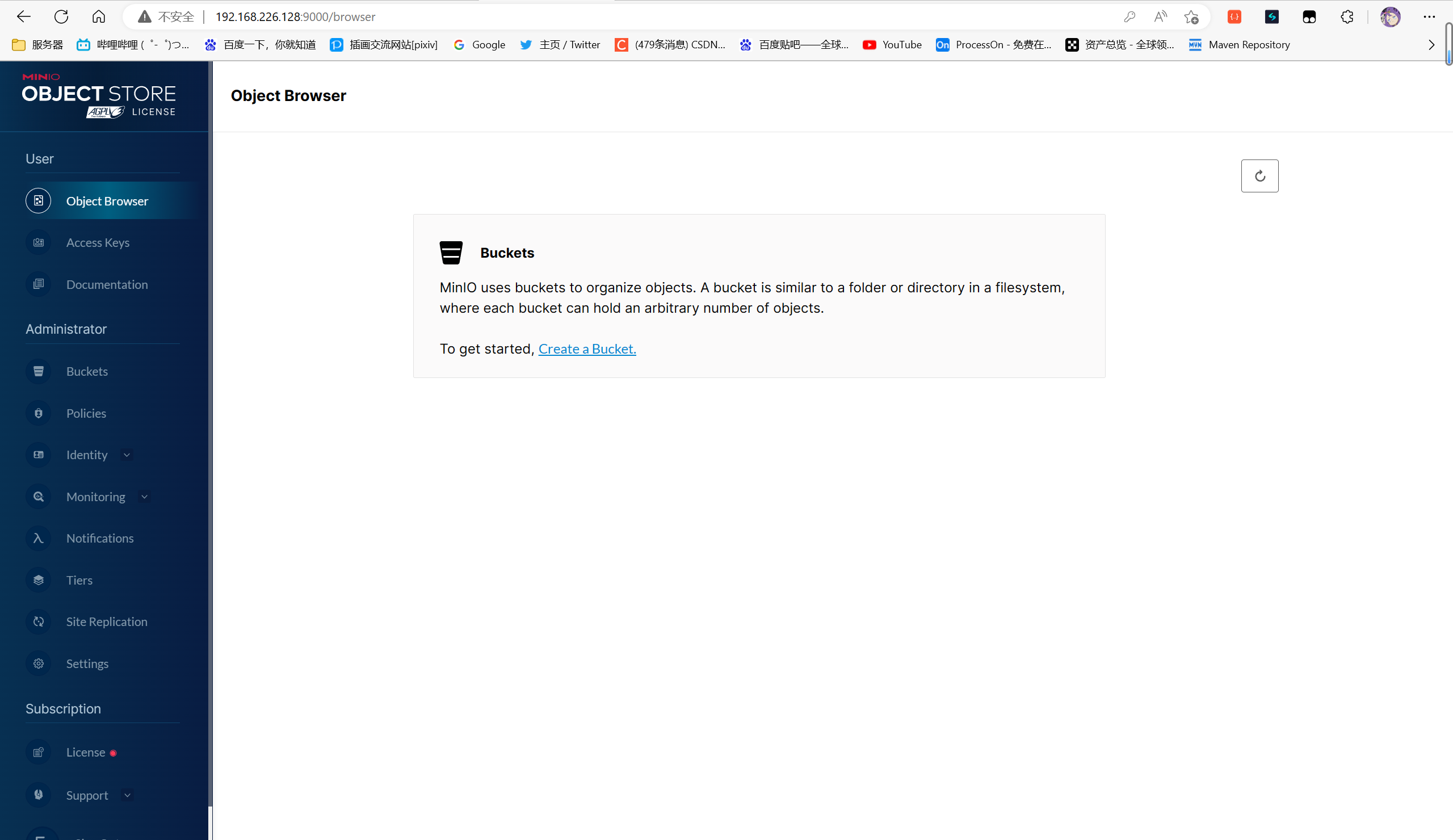Click the browser address bar URL
Viewport: 1453px width, 840px height.
click(295, 16)
